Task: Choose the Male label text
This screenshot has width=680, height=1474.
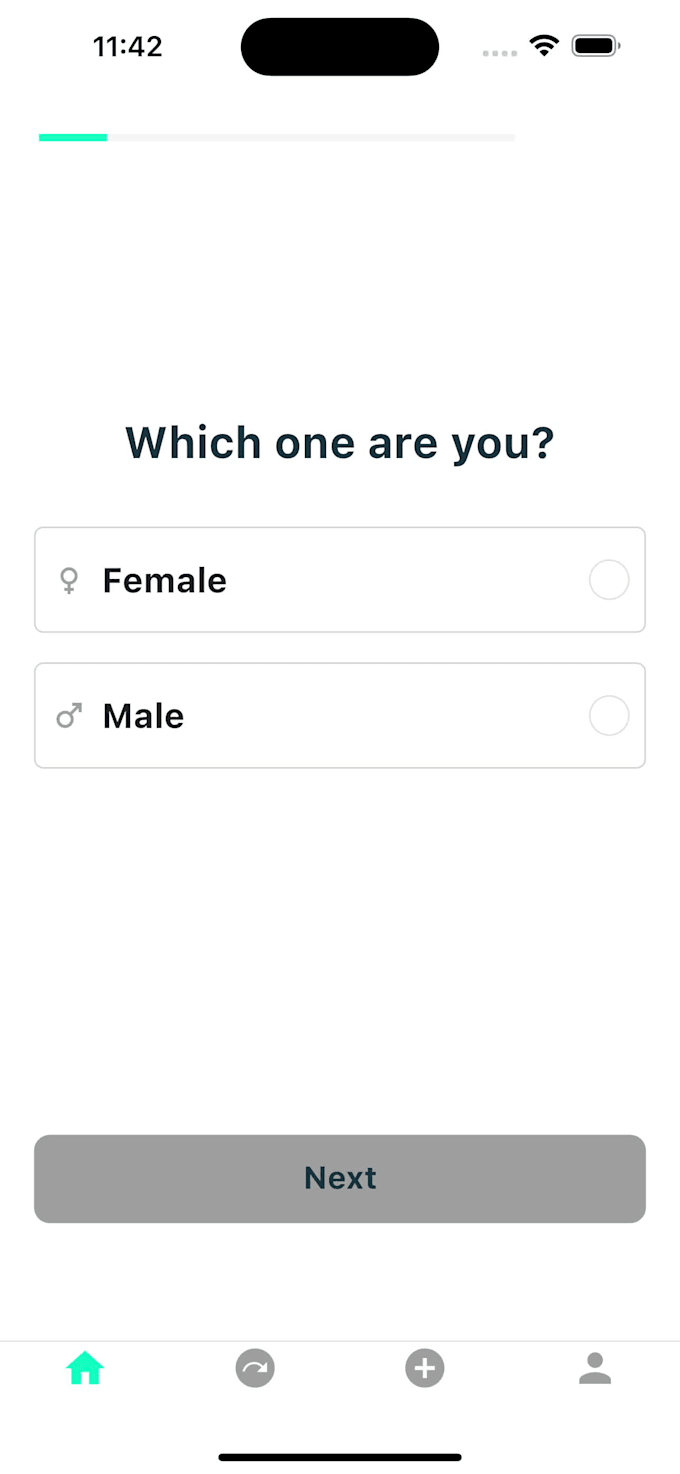Action: pos(144,716)
